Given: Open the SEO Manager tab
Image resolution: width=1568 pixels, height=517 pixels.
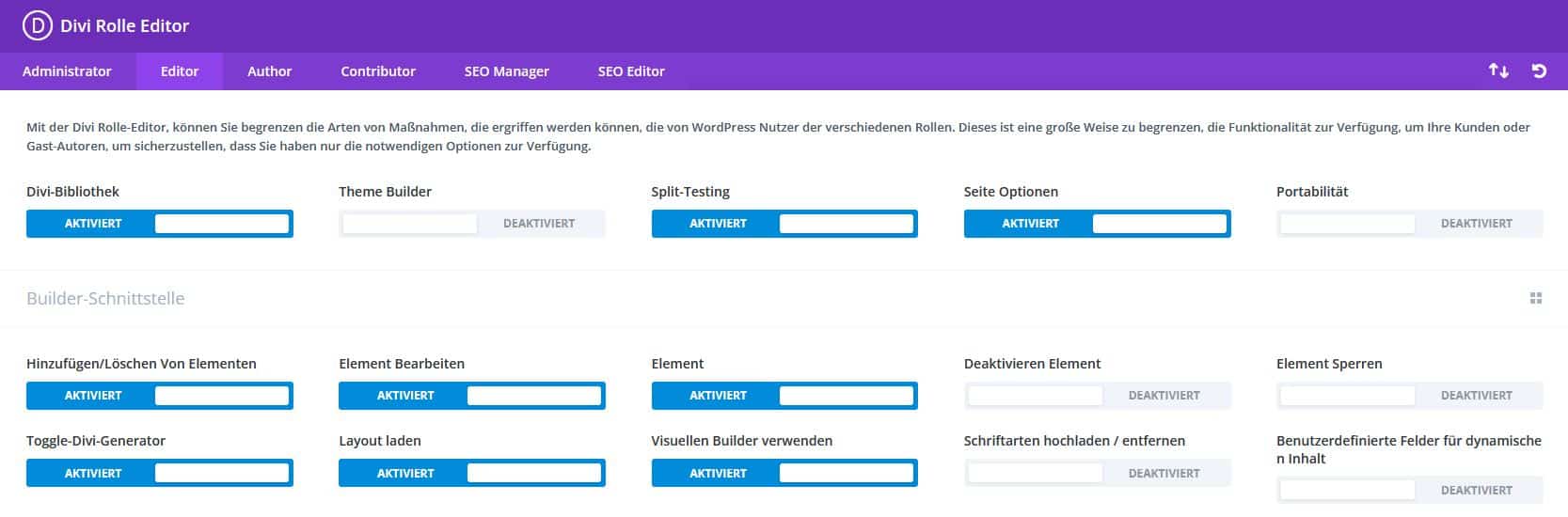Looking at the screenshot, I should (507, 71).
